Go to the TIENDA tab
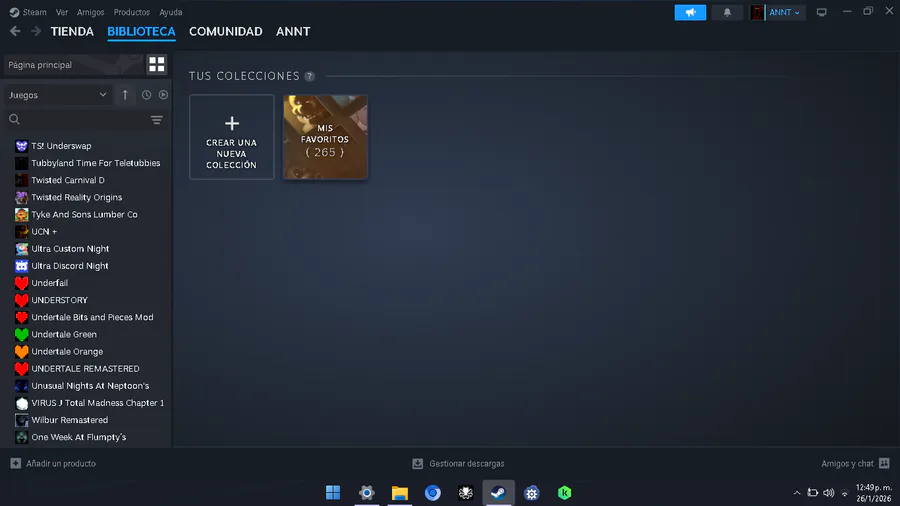900x506 pixels. (72, 32)
